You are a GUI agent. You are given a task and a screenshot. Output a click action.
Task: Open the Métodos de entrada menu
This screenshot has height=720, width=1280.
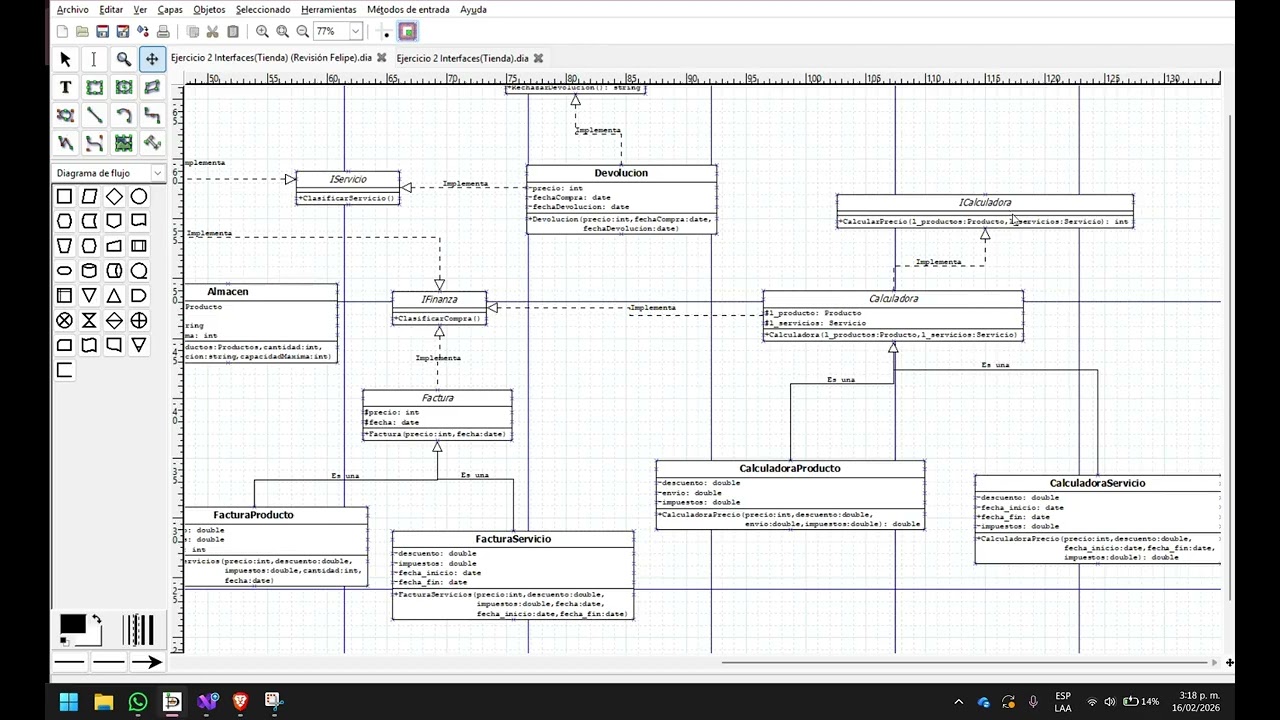click(x=409, y=9)
